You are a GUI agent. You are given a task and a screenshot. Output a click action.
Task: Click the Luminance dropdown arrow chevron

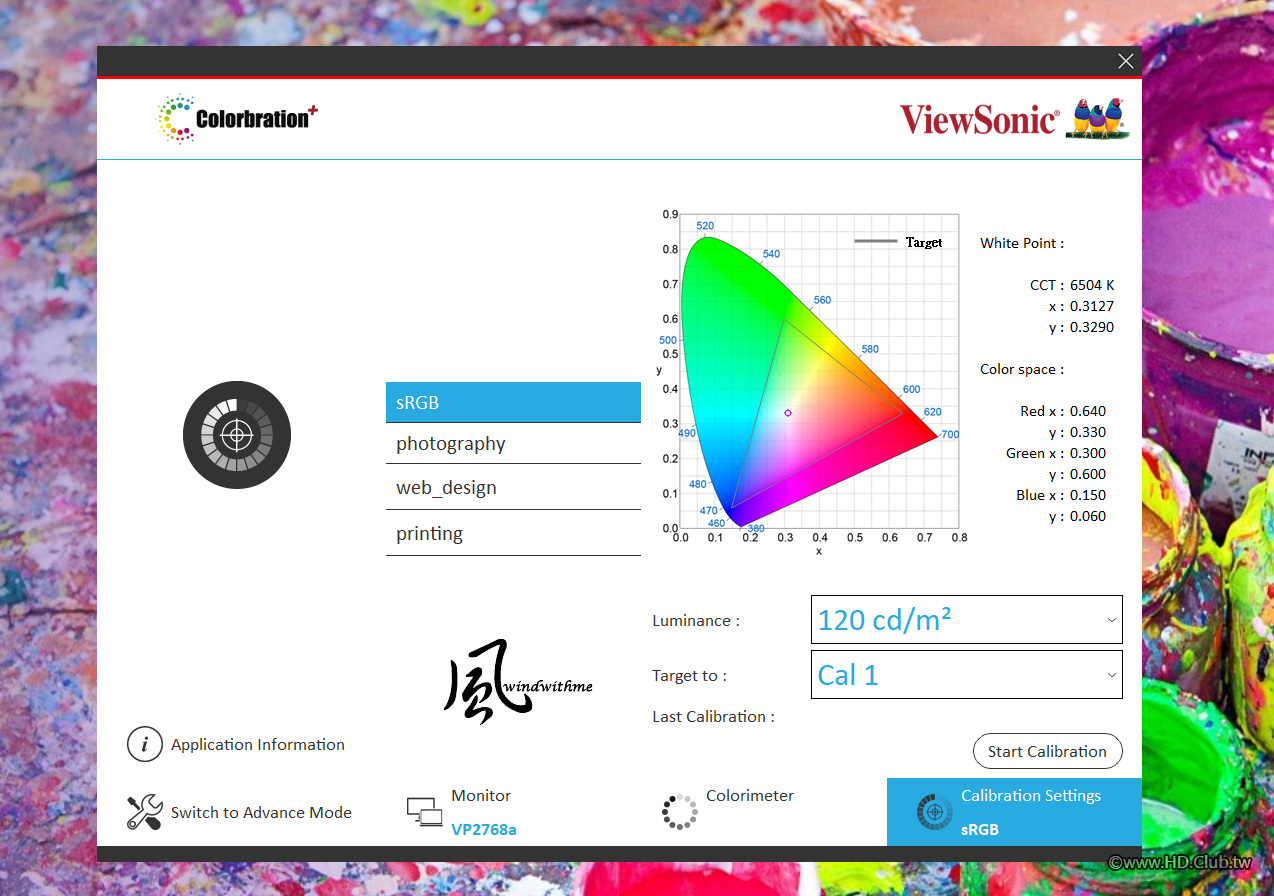[x=1111, y=620]
